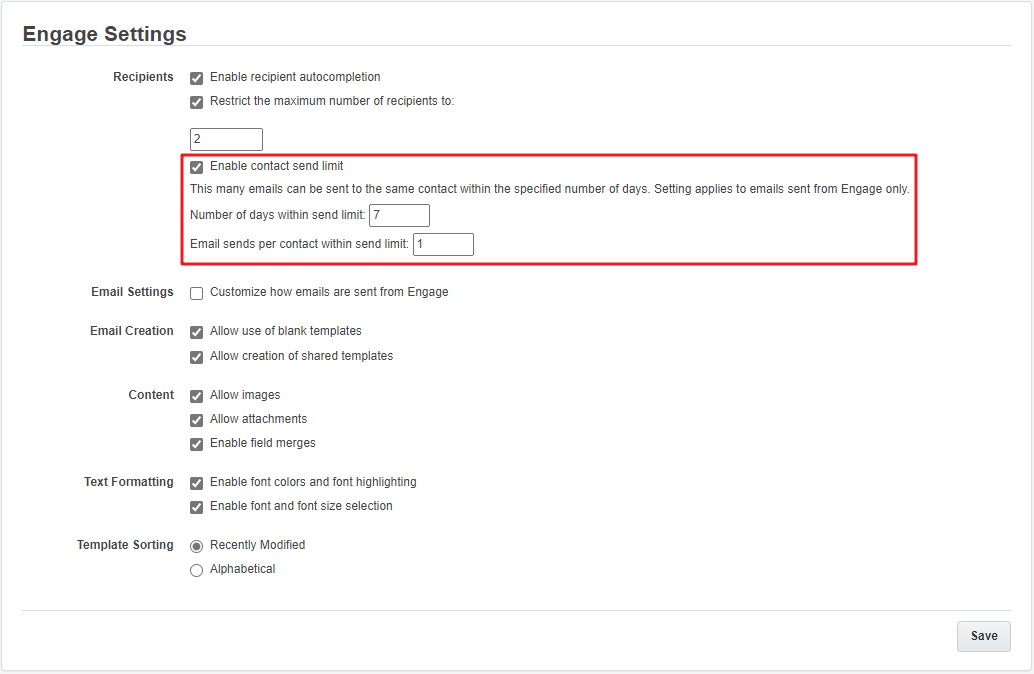
Task: Toggle the Allow attachments checkbox
Action: (x=197, y=420)
